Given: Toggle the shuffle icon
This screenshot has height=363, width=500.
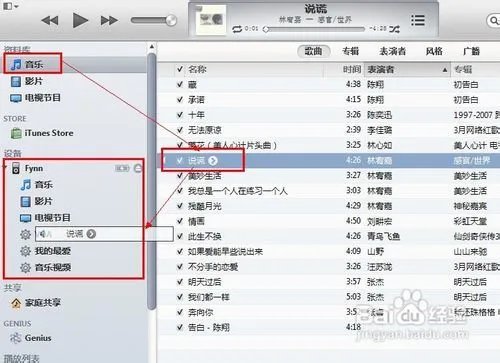Looking at the screenshot, I should coord(394,29).
